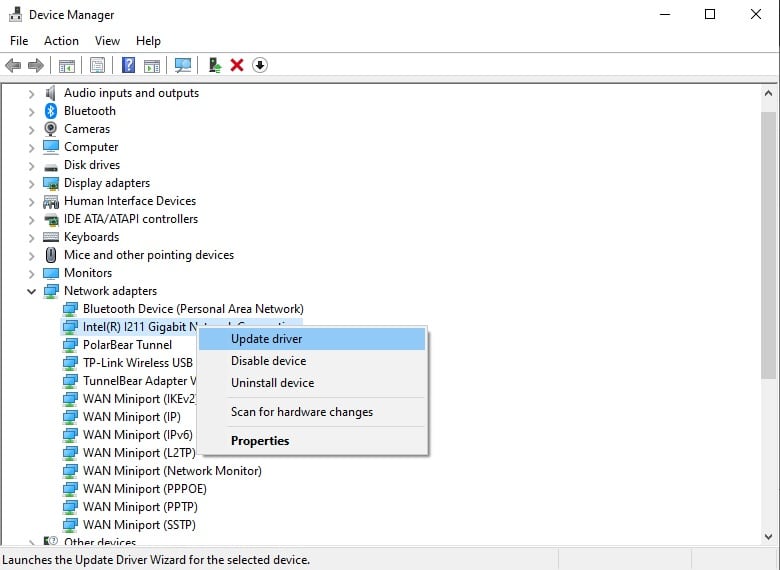Screen dimensions: 780x570
Task: Expand Audio inputs and outputs
Action: [31, 94]
